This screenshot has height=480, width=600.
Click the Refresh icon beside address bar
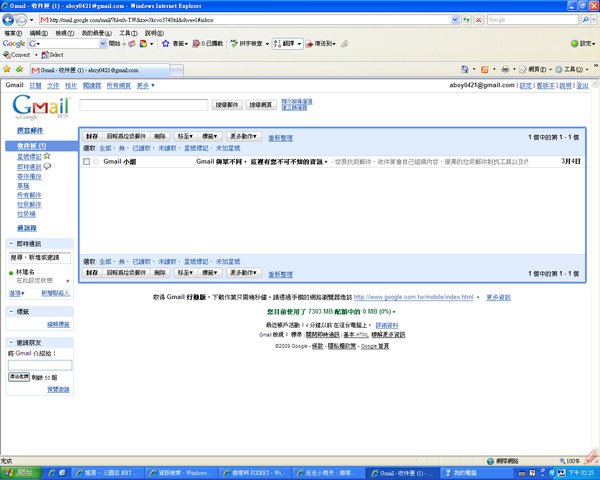[466, 20]
